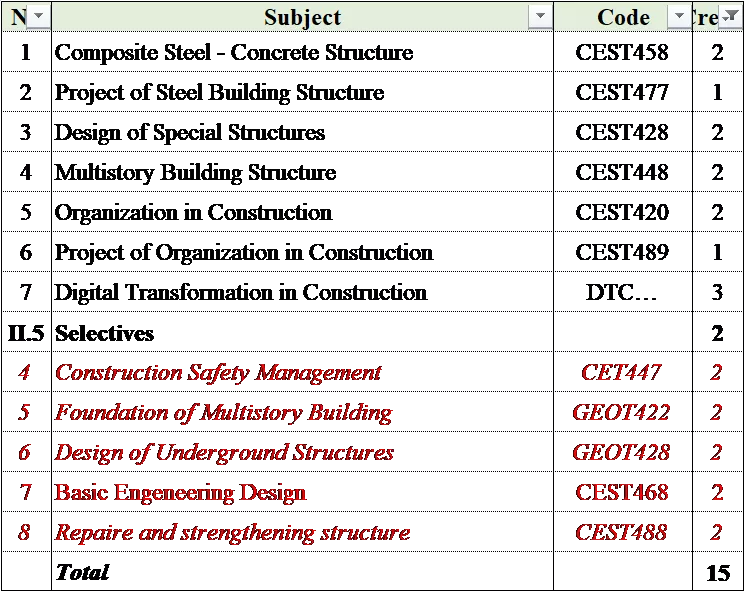Open the filter dropdown on the N column

tap(38, 17)
